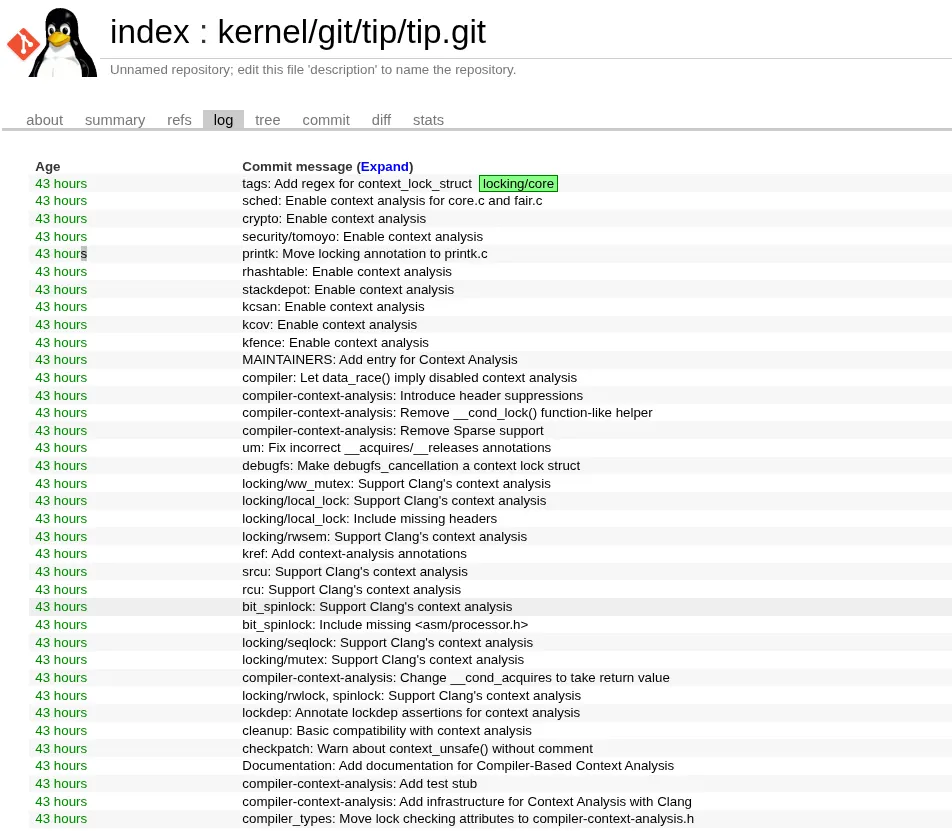Click the 43 hours link beside printk commit

coord(61,253)
